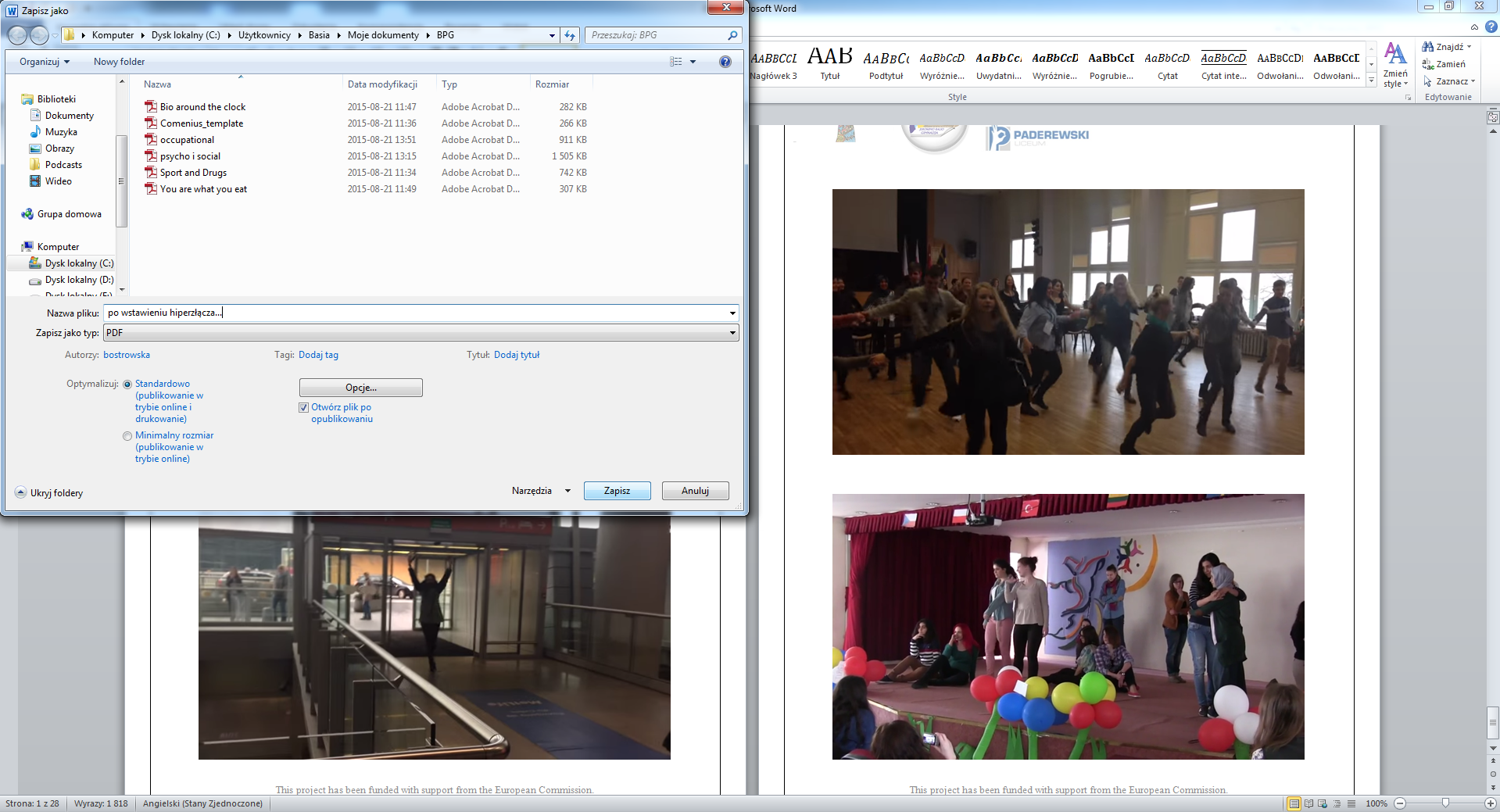Expand the Word styles gallery
Viewport: 1500px width, 812px height.
(x=1371, y=80)
